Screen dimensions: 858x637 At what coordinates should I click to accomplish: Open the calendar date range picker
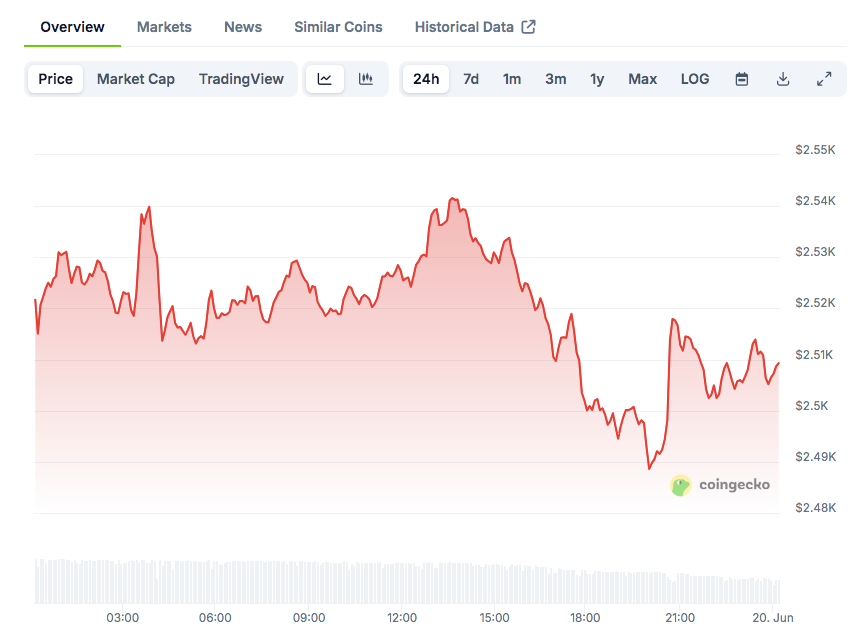click(x=742, y=79)
